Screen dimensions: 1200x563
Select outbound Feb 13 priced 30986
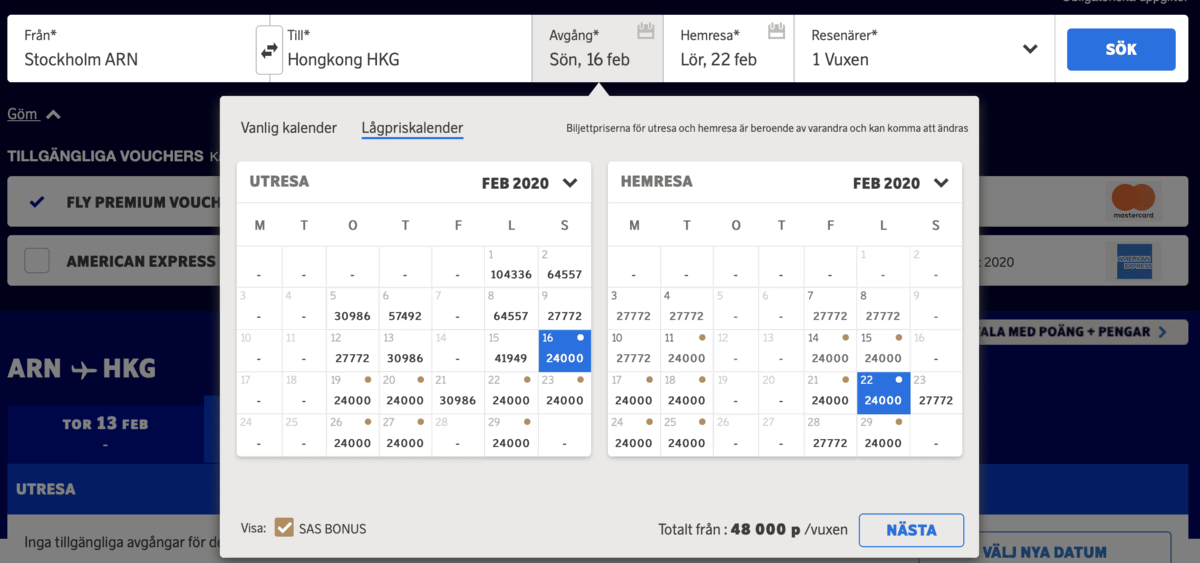[405, 350]
